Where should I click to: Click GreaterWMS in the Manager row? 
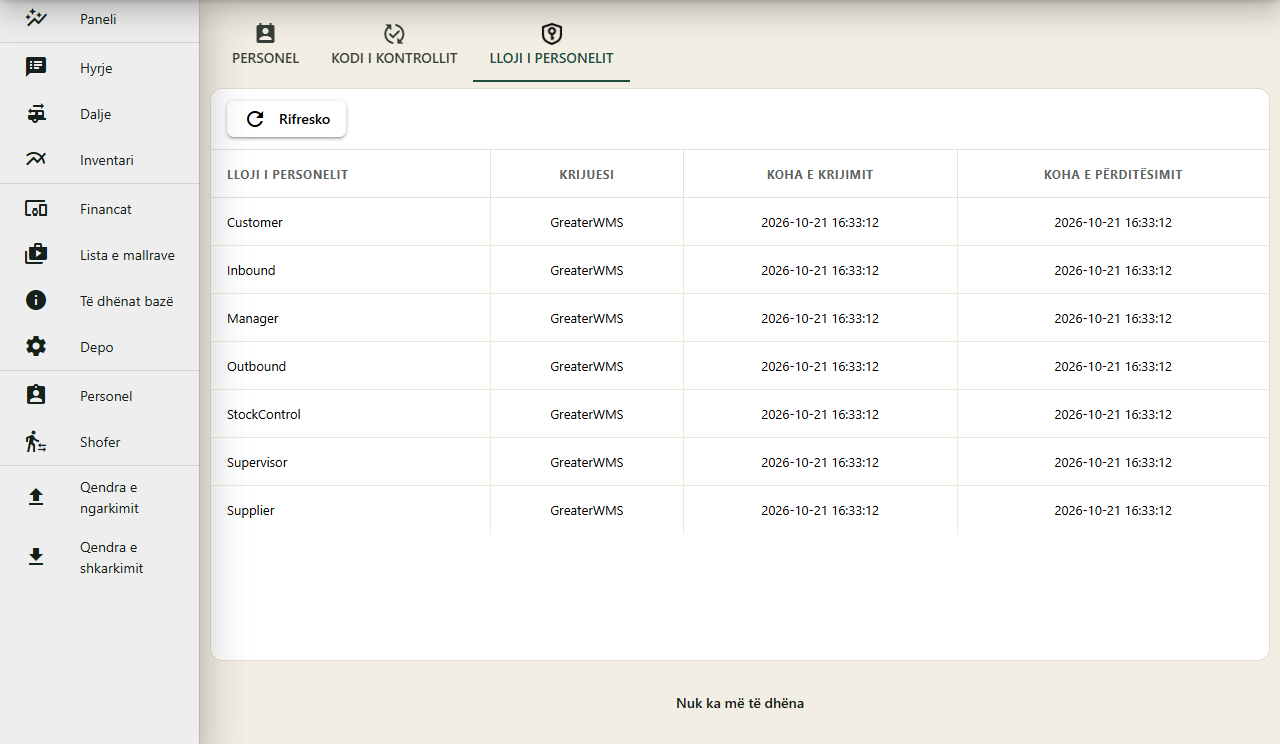(x=587, y=318)
